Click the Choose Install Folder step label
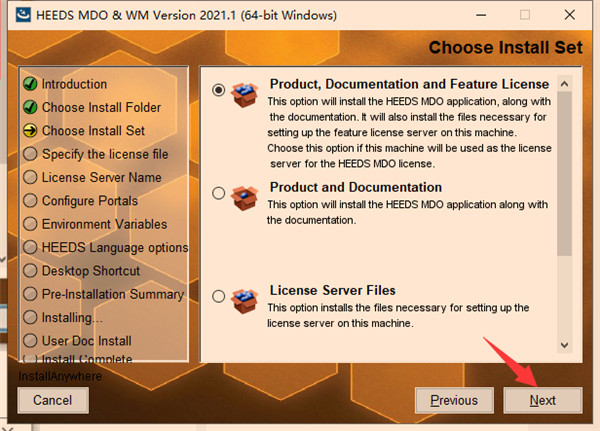Screen dimensions: 600x431 101,108
